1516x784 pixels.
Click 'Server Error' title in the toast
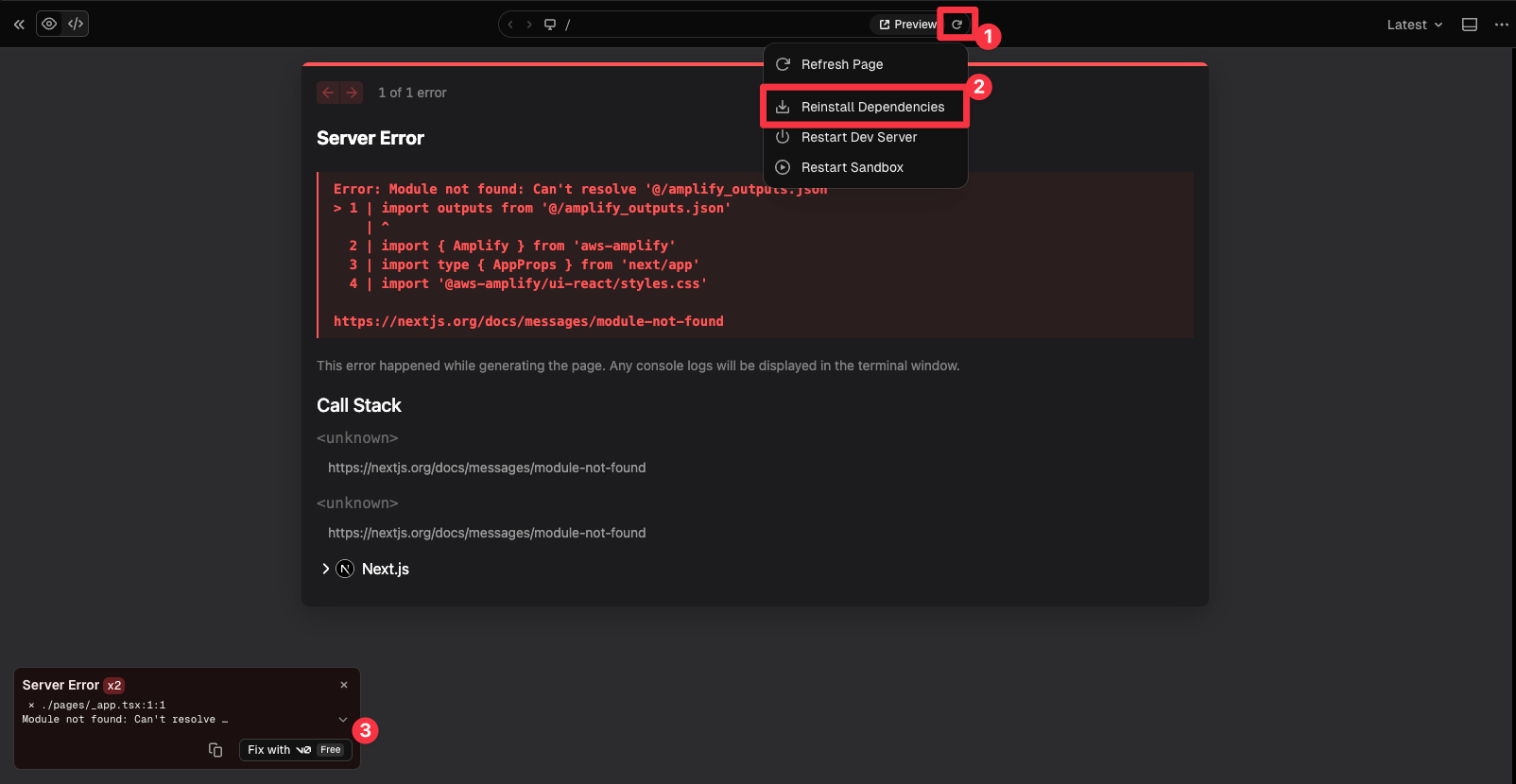[60, 685]
